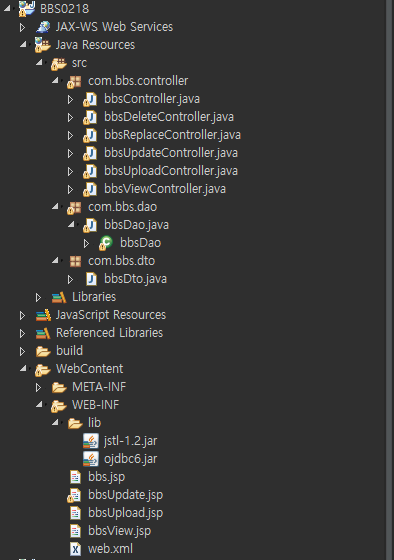Click the com.bbs.dto package icon
Screen dimensions: 394x560
click(x=75, y=261)
